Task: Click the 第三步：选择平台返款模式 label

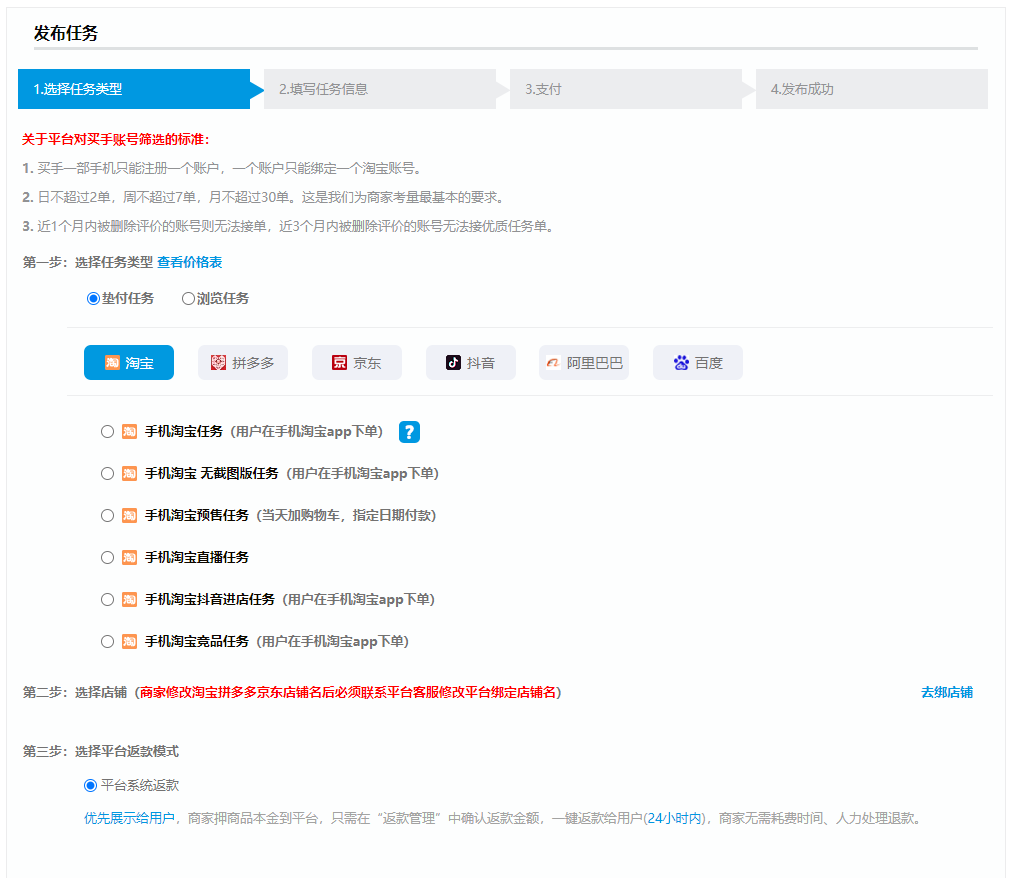Action: (101, 751)
